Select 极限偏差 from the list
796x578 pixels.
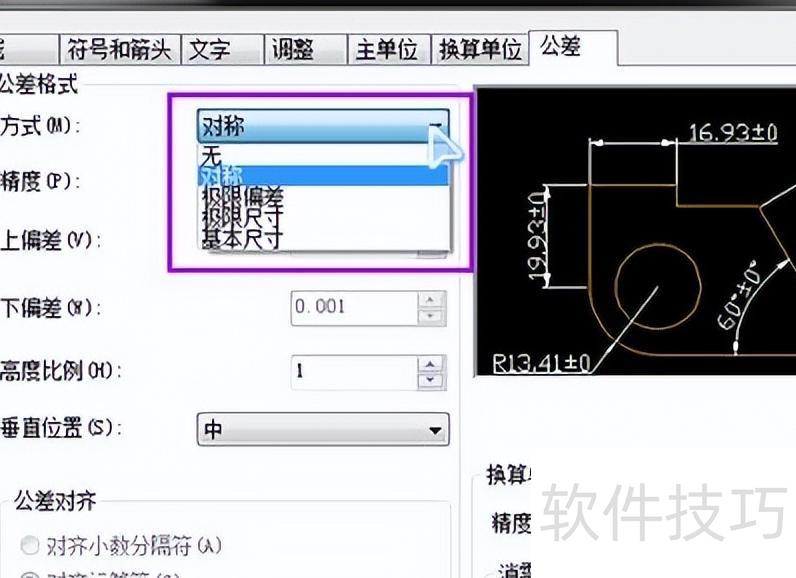click(323, 196)
